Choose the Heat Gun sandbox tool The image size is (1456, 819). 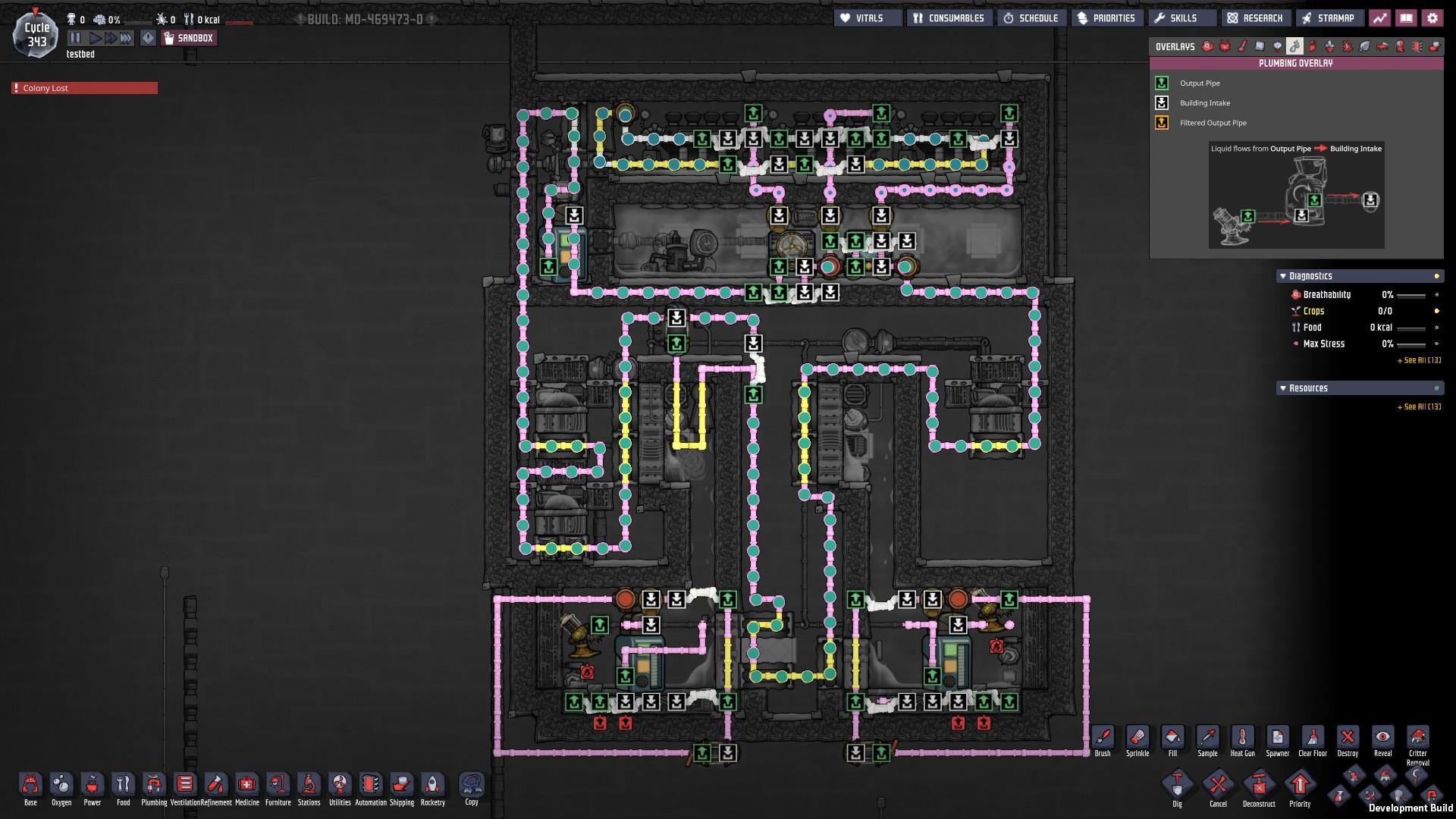coord(1242,738)
